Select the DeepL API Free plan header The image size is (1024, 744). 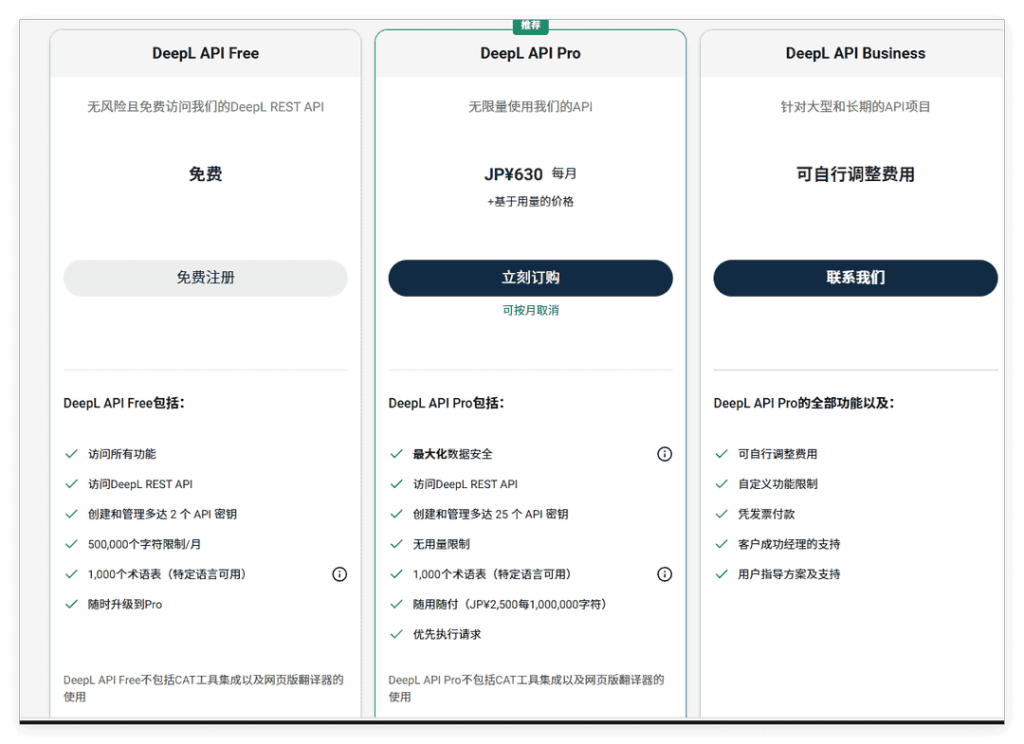tap(206, 54)
